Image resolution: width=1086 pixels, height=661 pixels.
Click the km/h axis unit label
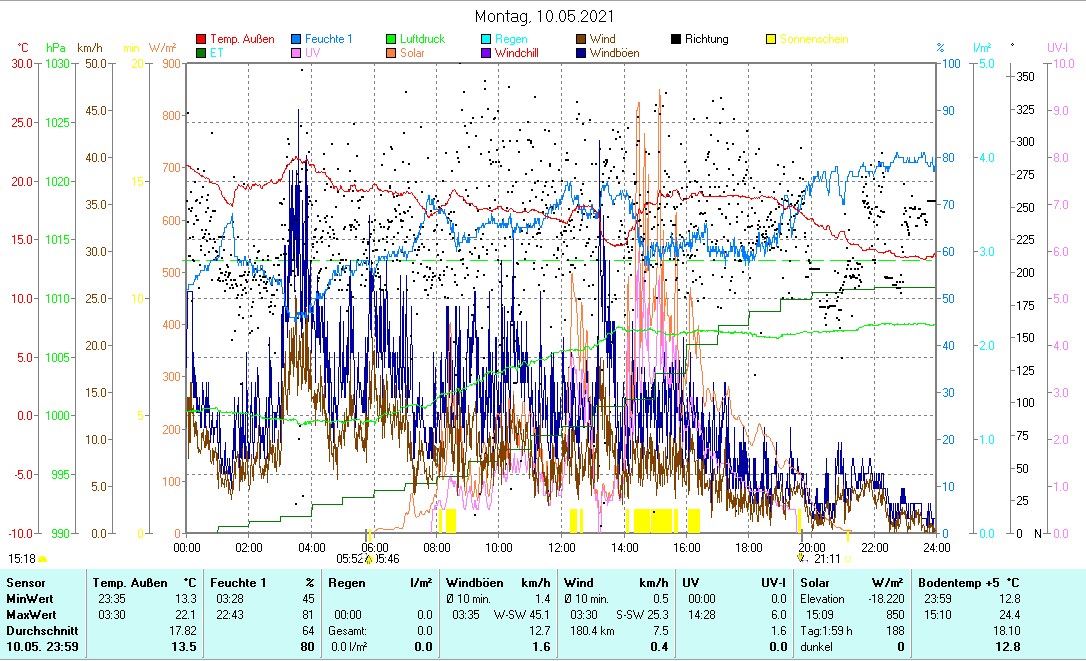pos(89,48)
